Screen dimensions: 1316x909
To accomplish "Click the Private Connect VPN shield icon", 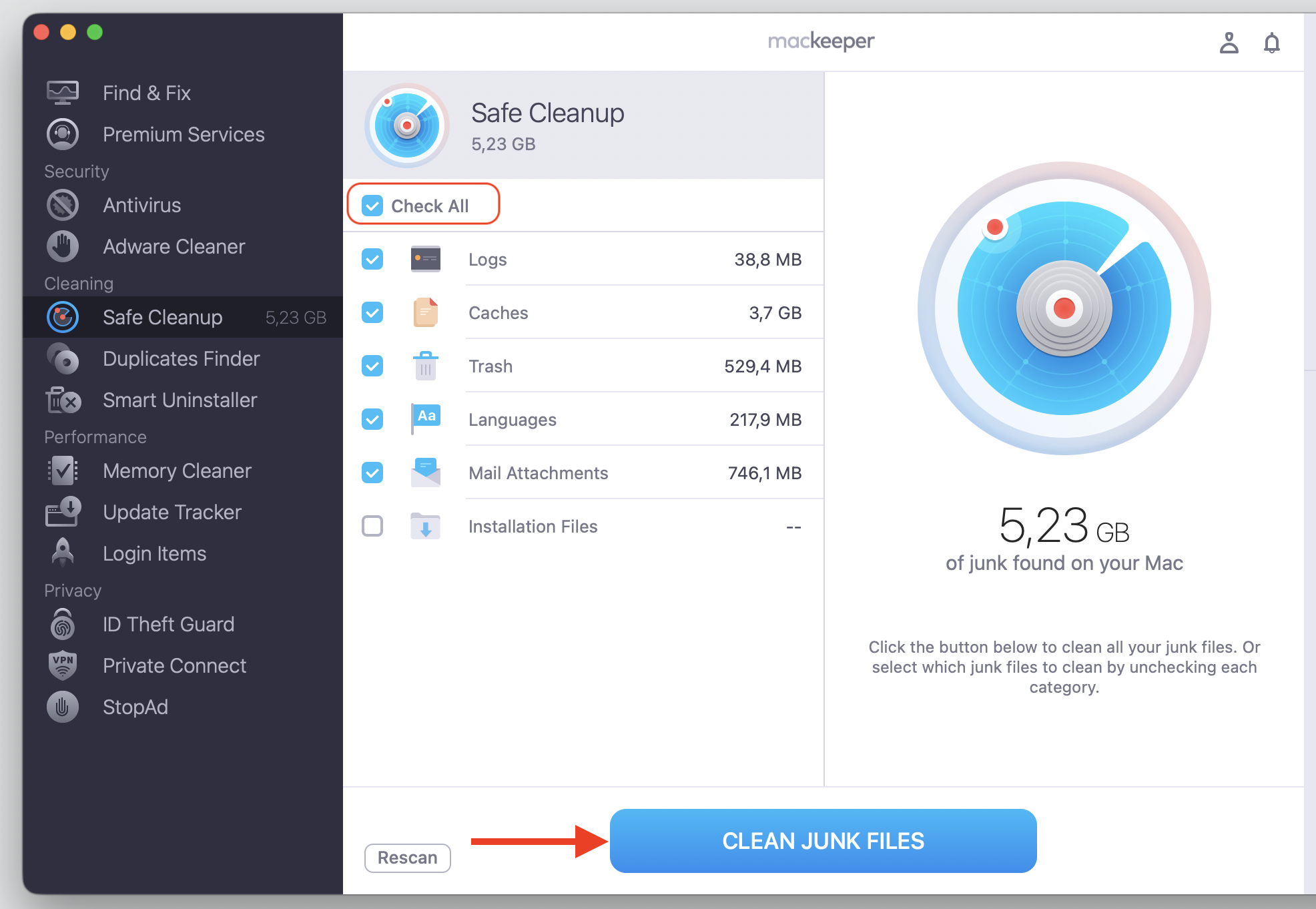I will pos(63,665).
